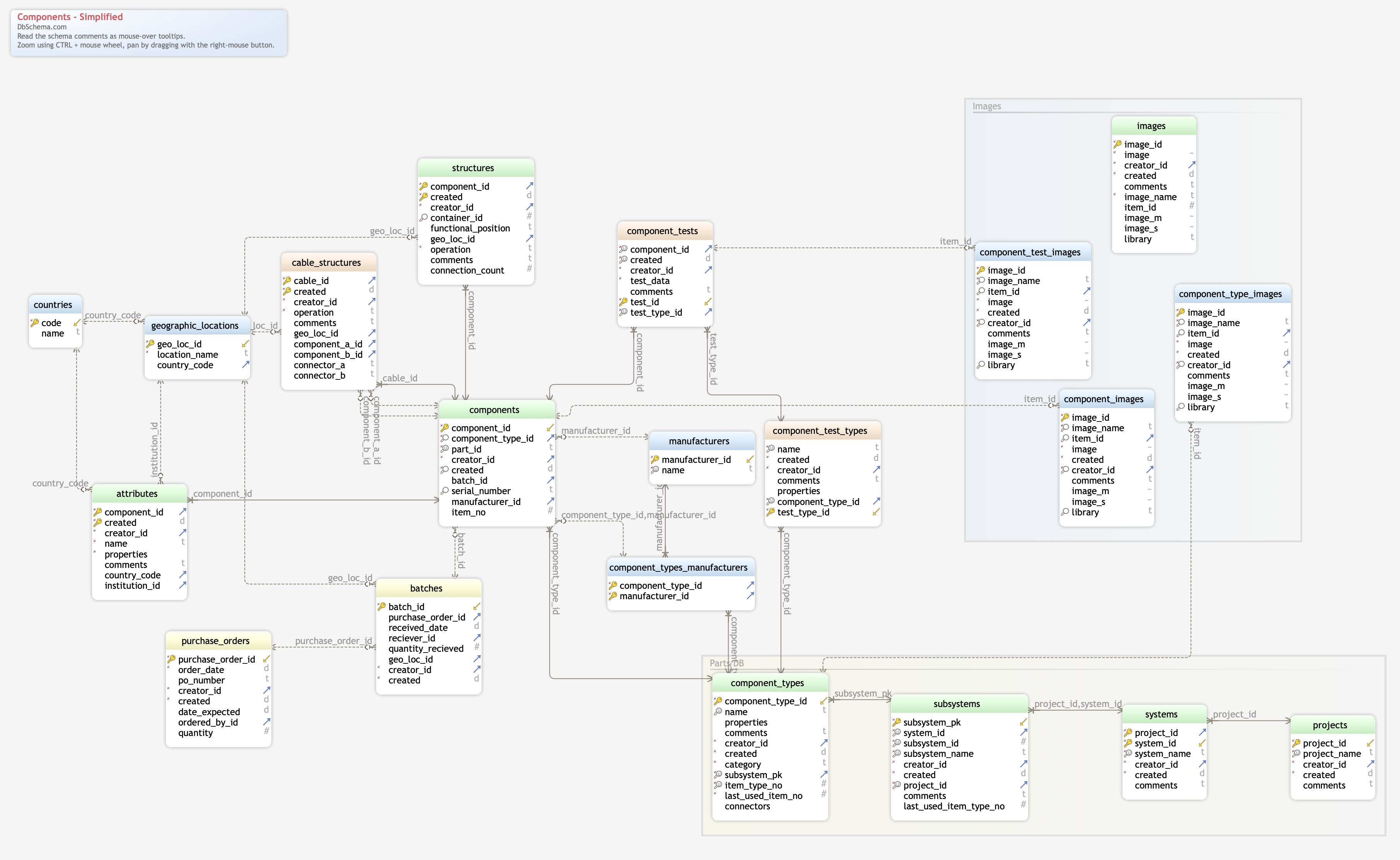Click the yellow reference arrow beside code in countries
Image resolution: width=1400 pixels, height=860 pixels.
[x=77, y=323]
